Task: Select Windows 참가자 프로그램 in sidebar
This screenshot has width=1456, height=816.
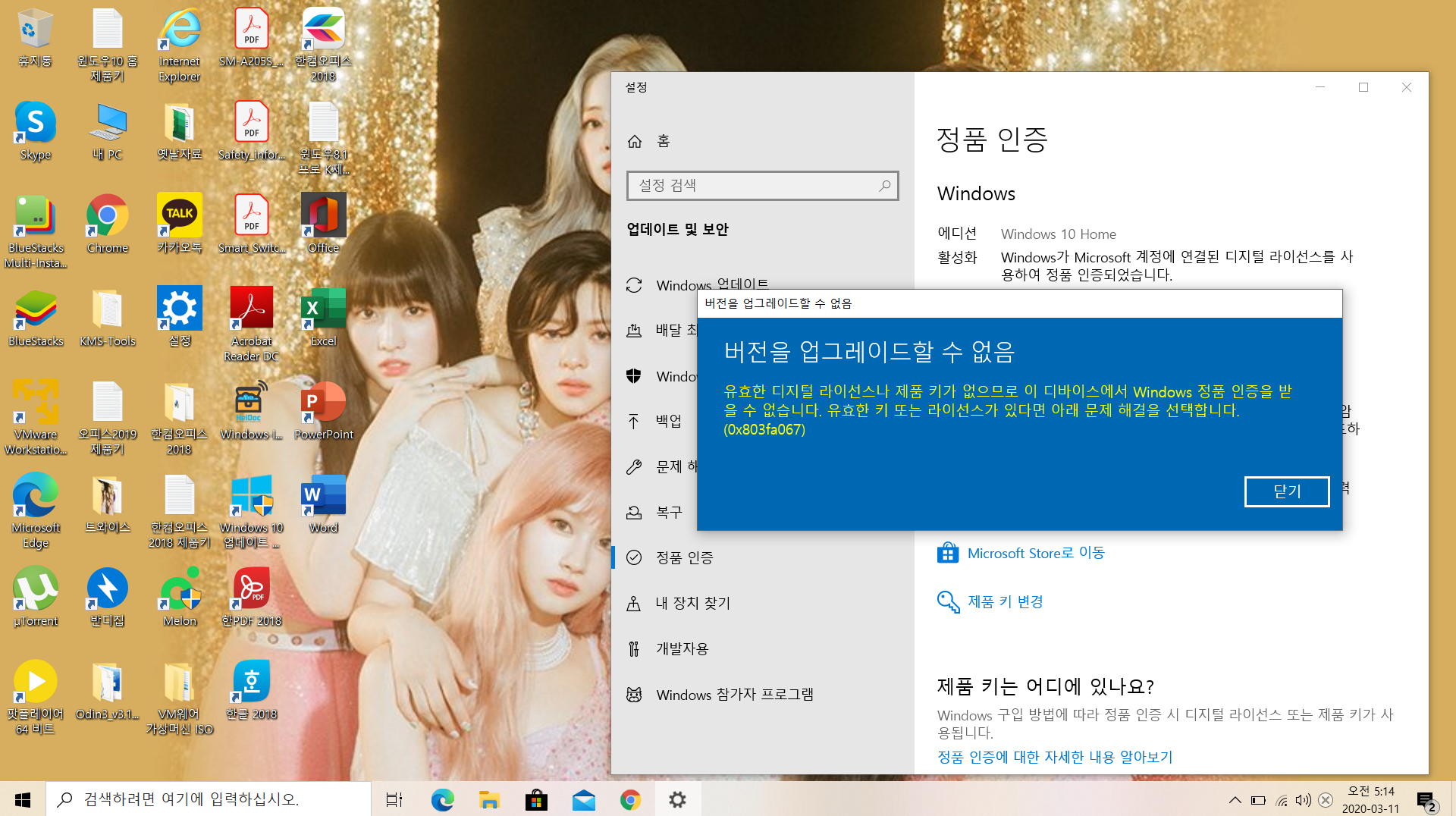Action: [762, 694]
